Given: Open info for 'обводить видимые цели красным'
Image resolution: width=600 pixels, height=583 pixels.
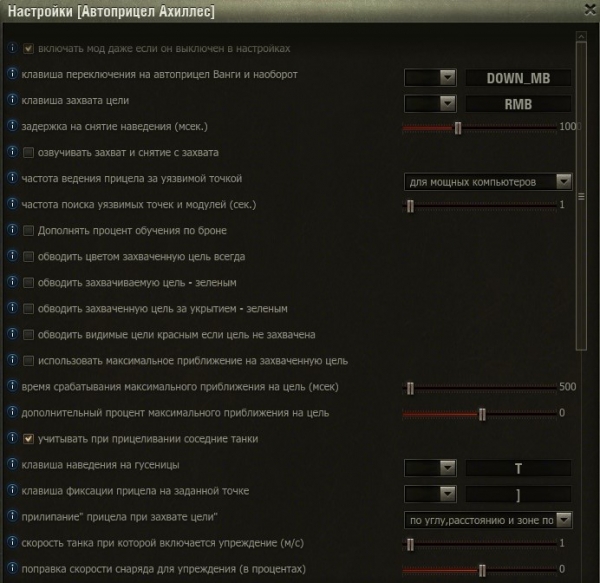Looking at the screenshot, I should [12, 334].
